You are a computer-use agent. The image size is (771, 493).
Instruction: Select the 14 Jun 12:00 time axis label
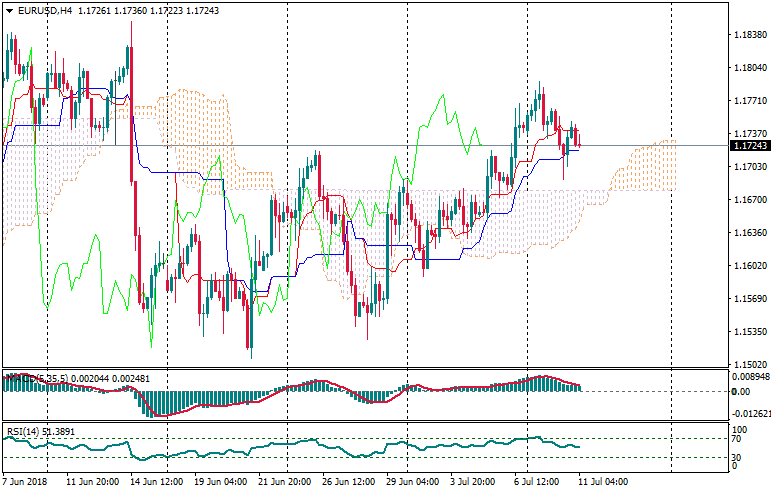click(x=153, y=482)
